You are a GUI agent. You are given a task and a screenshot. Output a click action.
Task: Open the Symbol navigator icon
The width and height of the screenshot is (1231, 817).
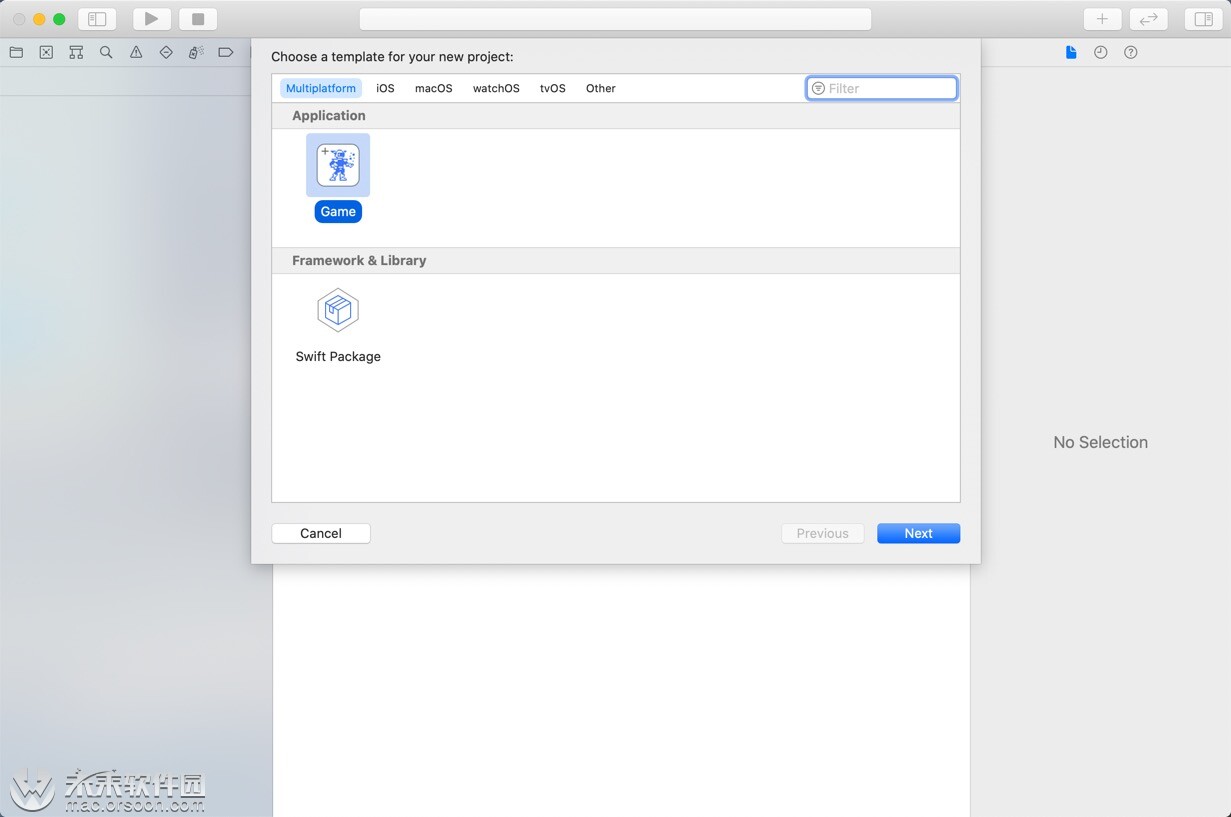click(x=76, y=52)
